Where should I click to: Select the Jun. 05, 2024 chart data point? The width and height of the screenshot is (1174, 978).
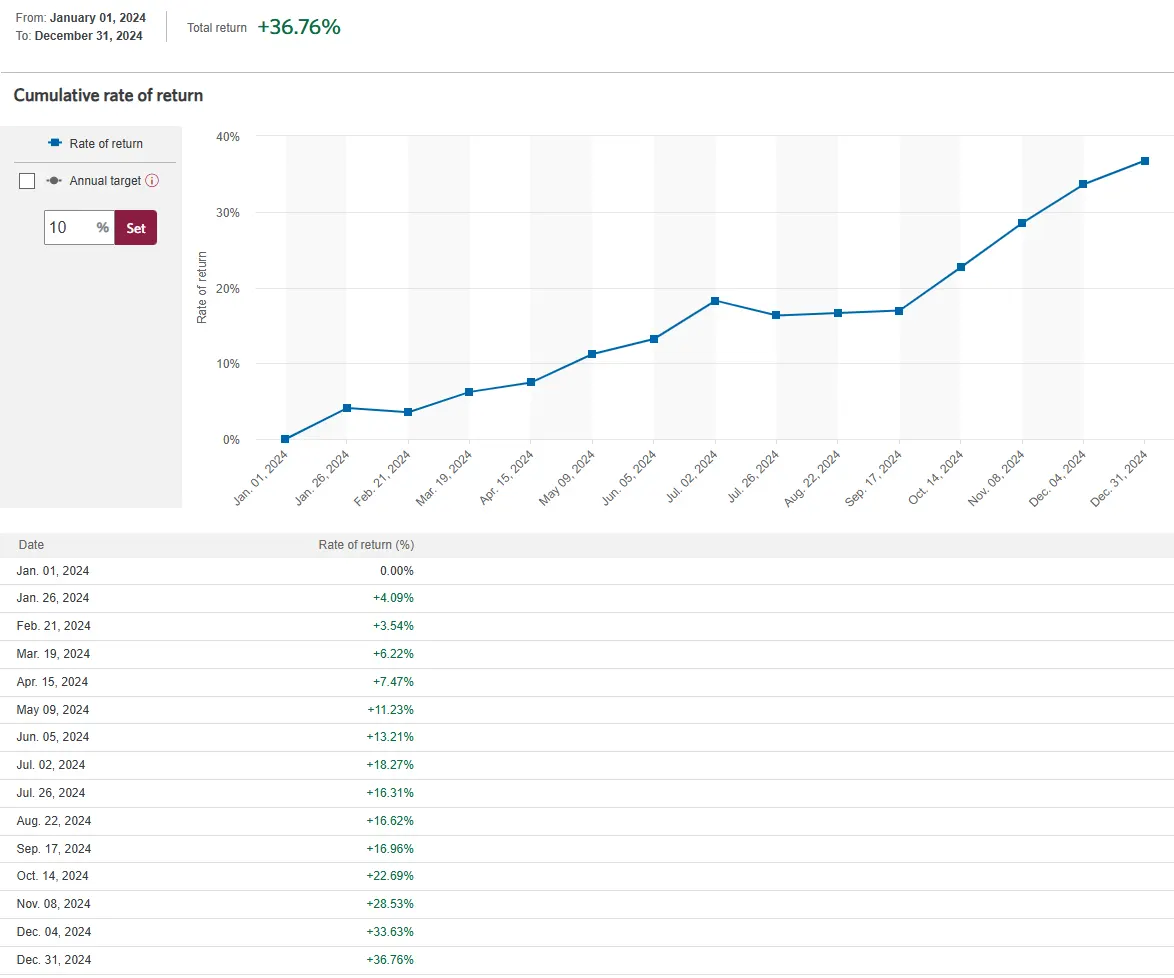(x=654, y=339)
